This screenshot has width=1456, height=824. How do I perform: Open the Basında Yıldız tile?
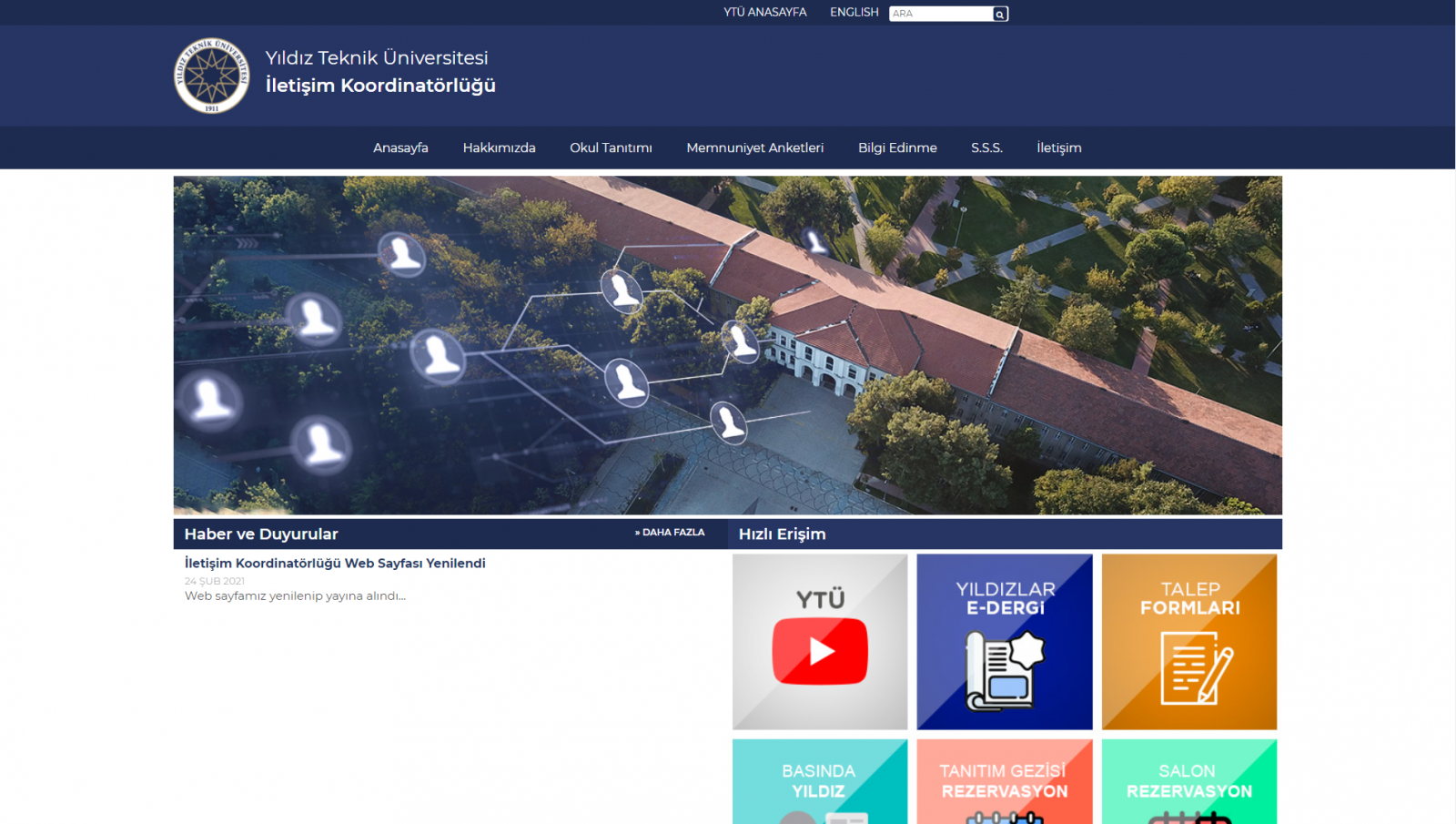(820, 781)
